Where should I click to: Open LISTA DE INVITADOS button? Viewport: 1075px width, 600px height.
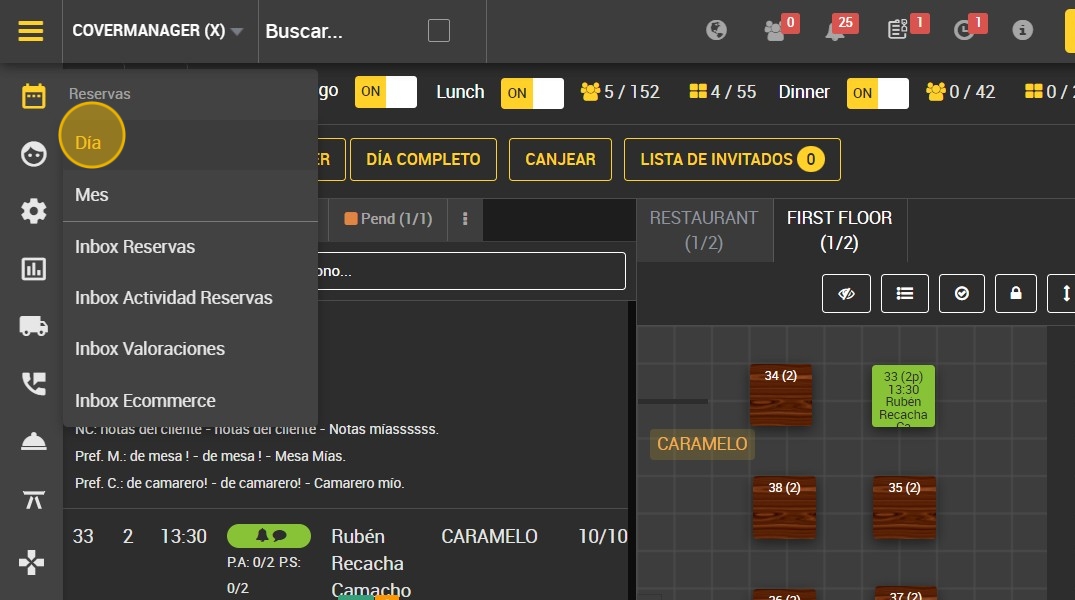[x=732, y=159]
